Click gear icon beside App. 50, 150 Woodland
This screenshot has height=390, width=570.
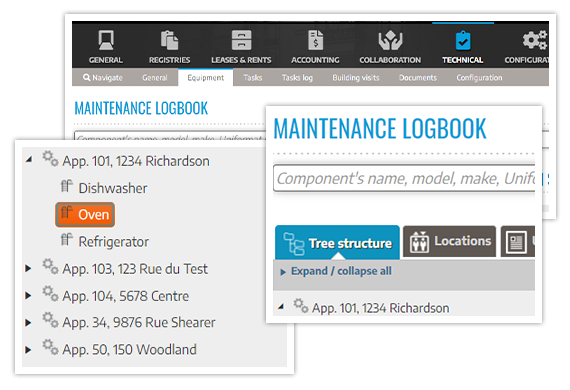point(50,347)
